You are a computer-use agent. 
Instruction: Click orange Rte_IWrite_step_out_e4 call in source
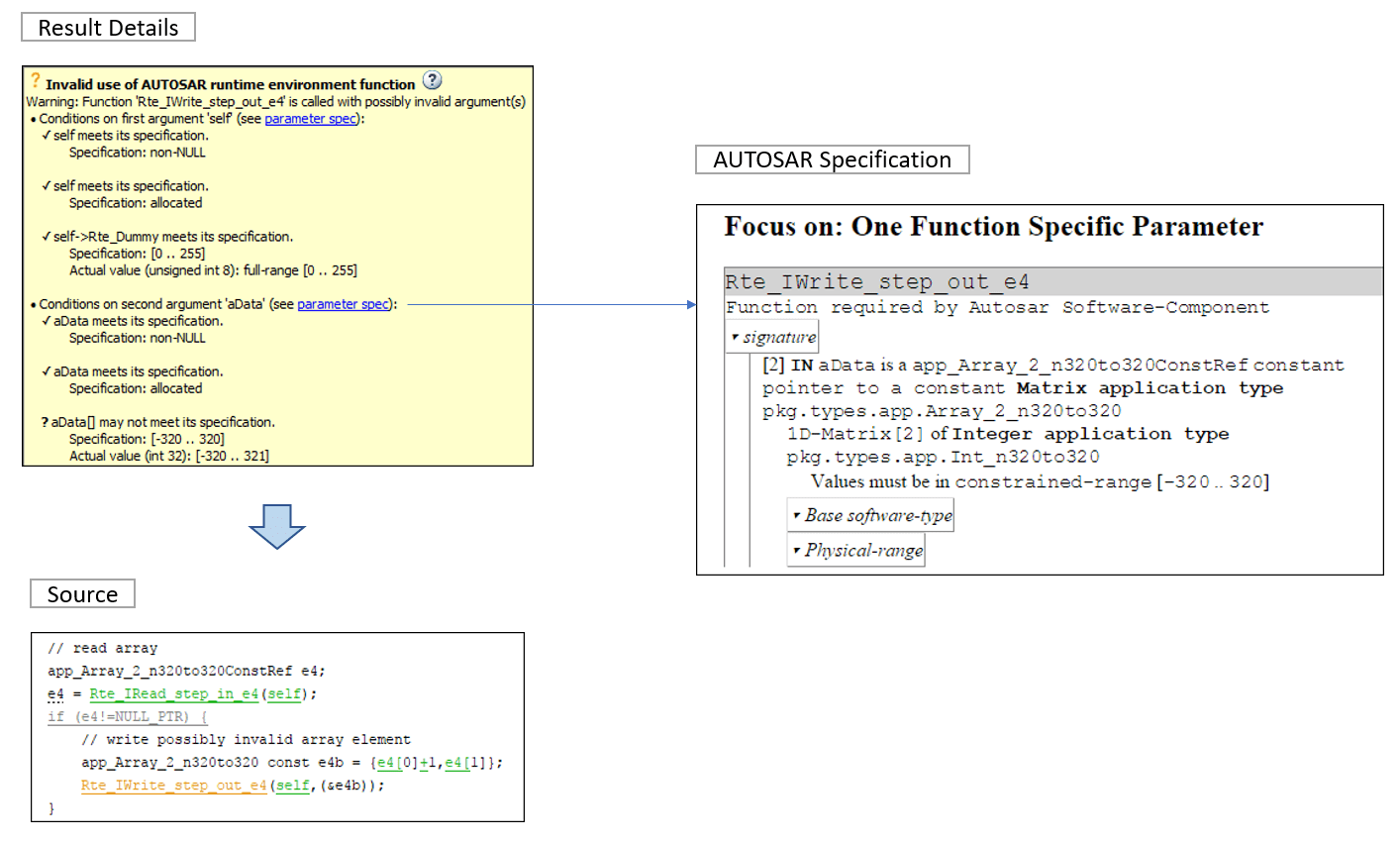[x=174, y=786]
